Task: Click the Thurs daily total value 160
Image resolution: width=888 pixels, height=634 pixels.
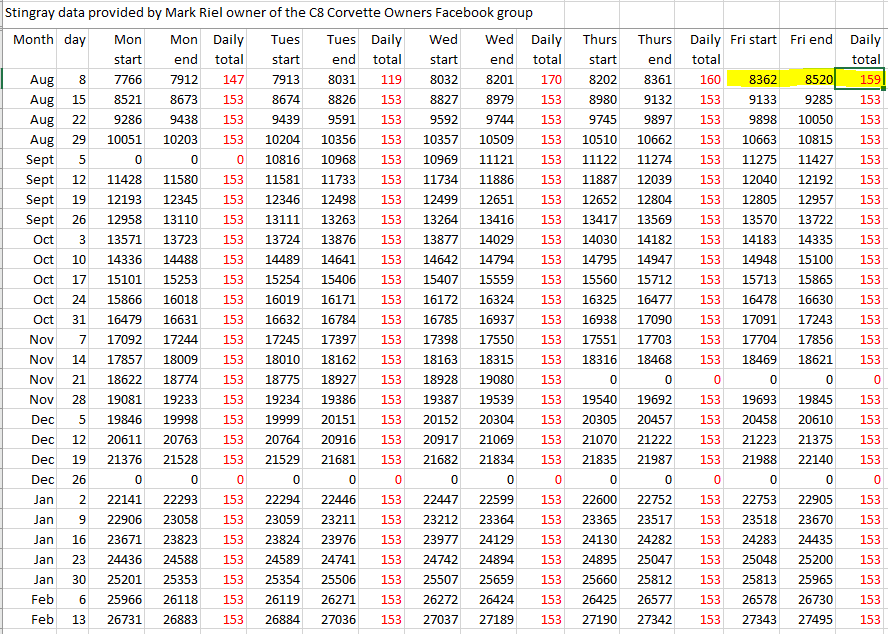Action: tap(708, 80)
